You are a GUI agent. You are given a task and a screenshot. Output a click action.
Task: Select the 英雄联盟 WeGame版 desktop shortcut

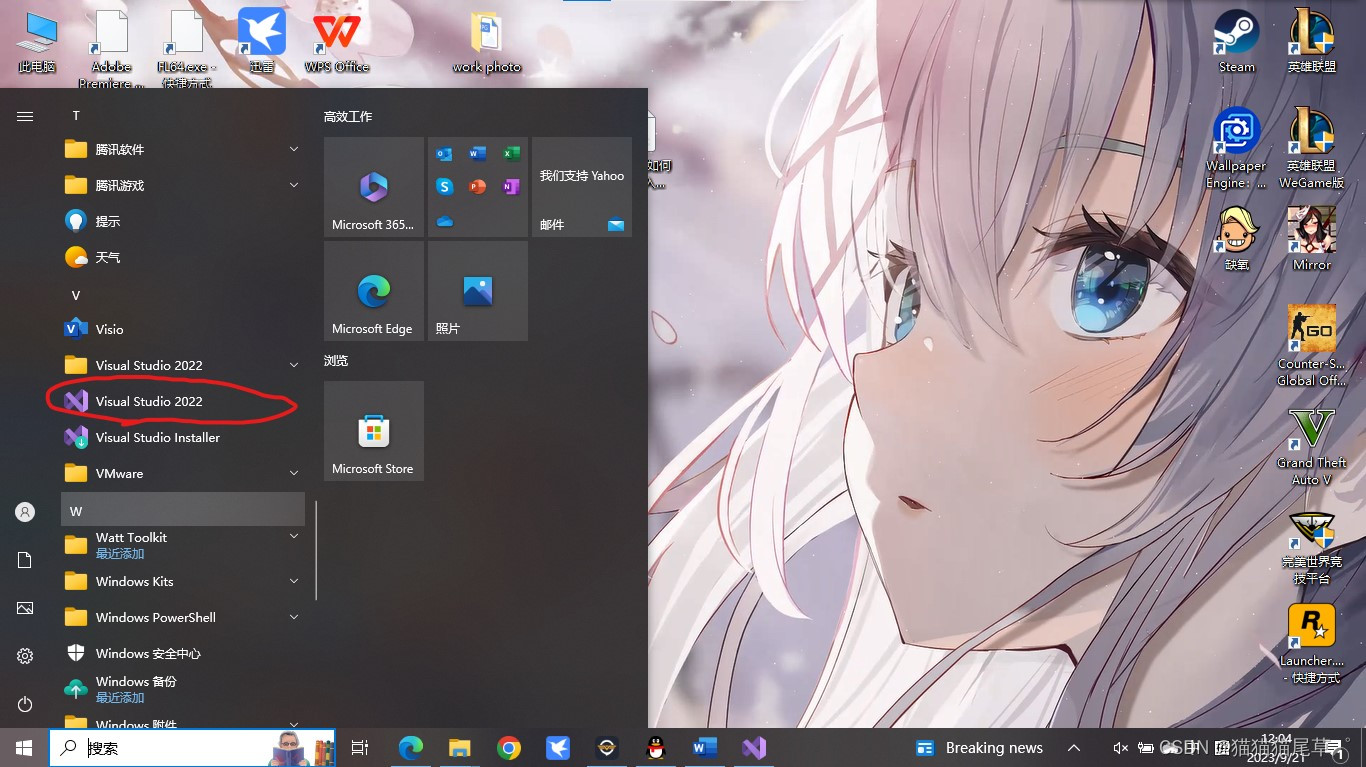(x=1311, y=148)
